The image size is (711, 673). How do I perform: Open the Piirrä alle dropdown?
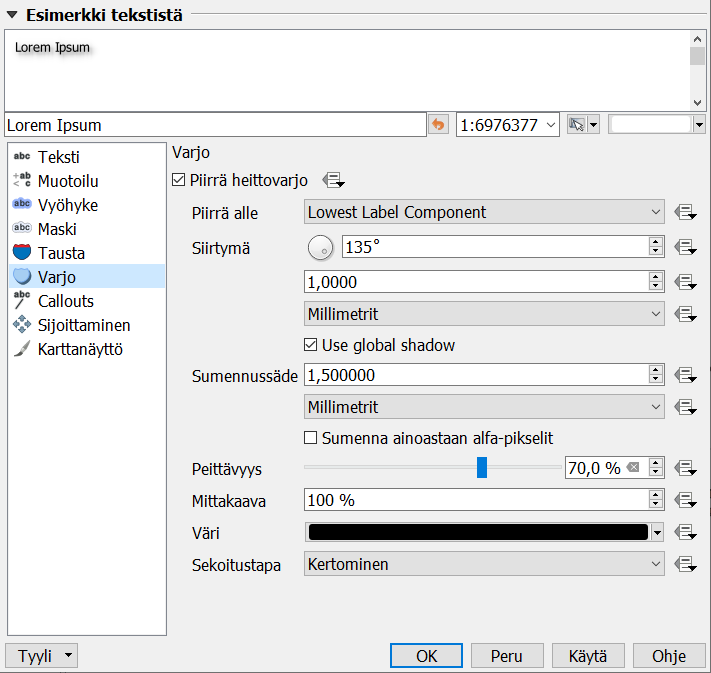coord(484,212)
